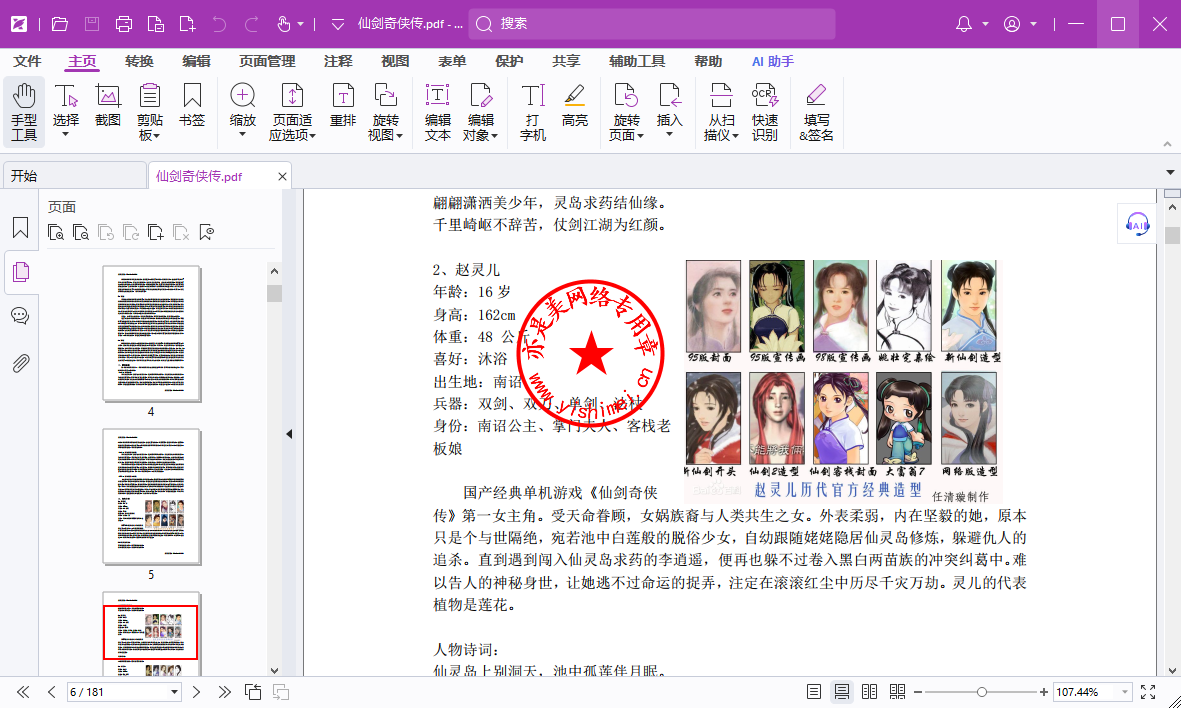Click the previous view icon in status bar
This screenshot has width=1181, height=708.
[x=253, y=691]
